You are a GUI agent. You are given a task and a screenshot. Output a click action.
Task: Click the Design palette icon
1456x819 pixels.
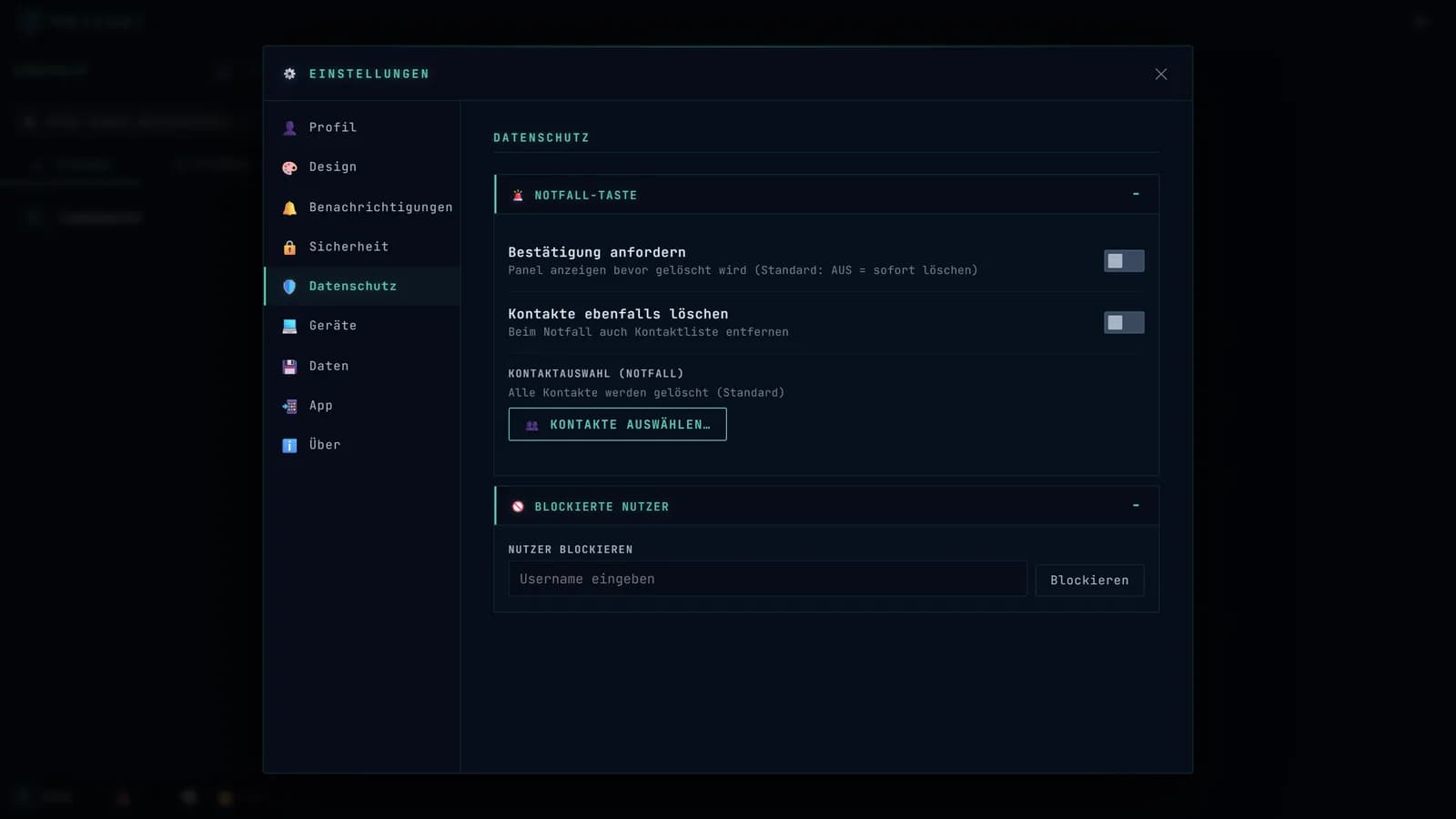coord(289,167)
